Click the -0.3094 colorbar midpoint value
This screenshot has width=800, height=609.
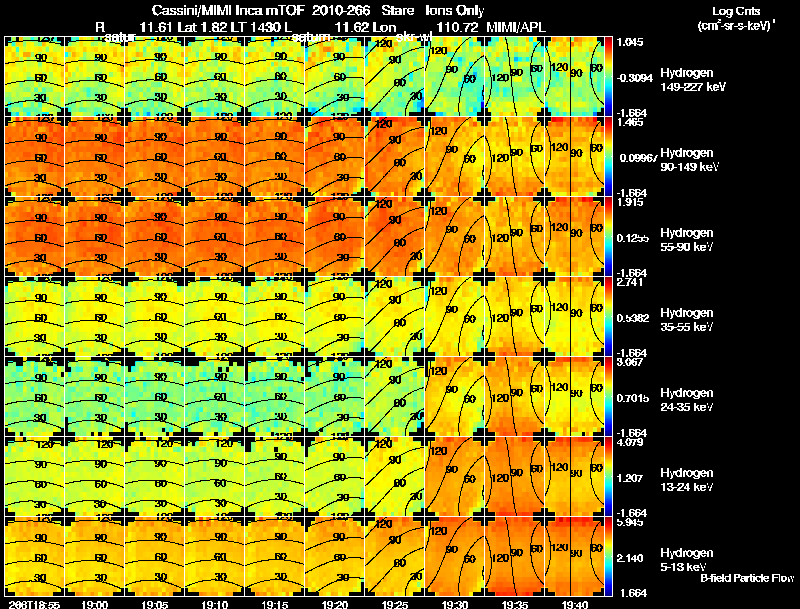click(x=634, y=78)
